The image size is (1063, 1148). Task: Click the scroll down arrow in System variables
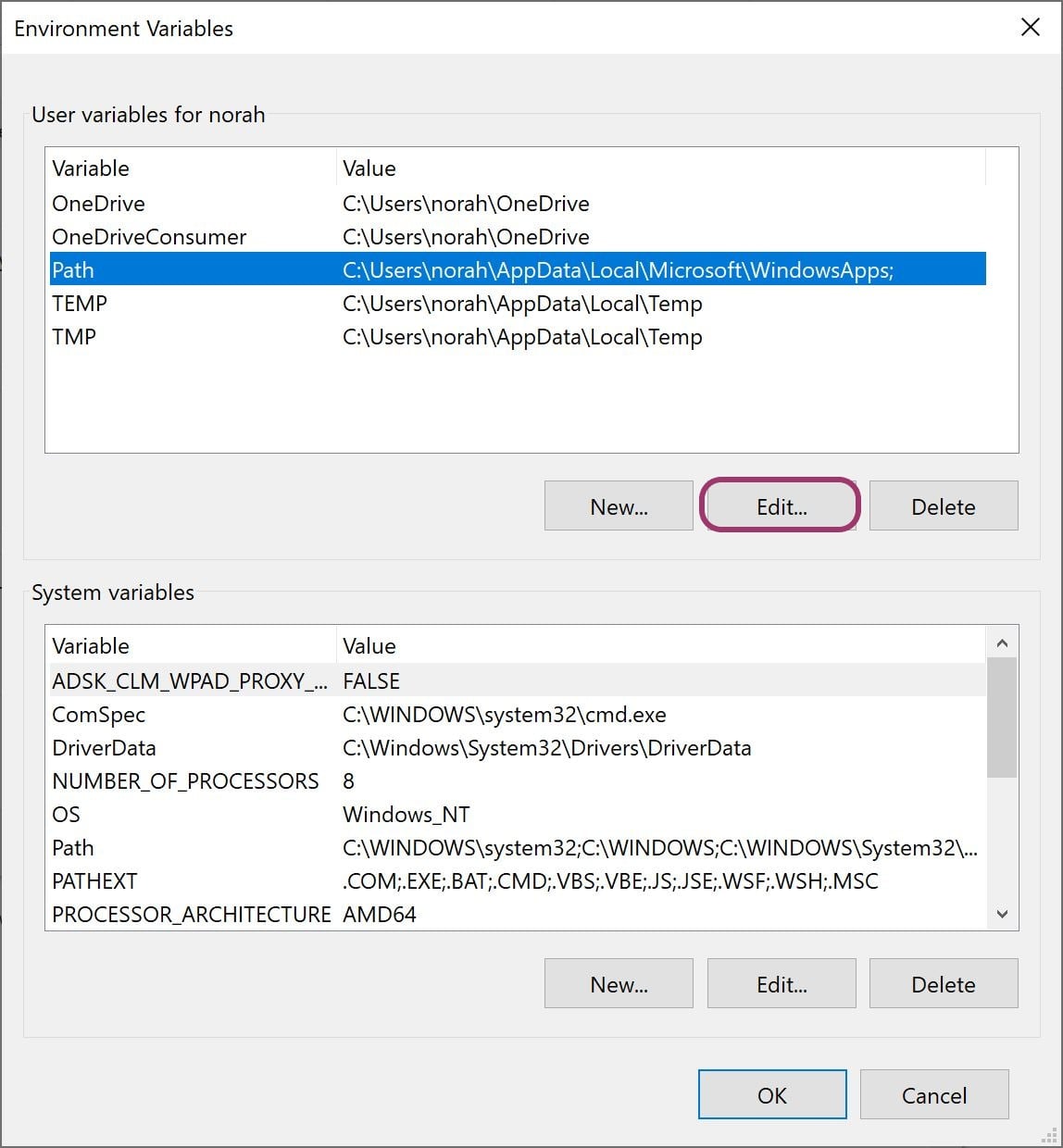pos(1002,914)
